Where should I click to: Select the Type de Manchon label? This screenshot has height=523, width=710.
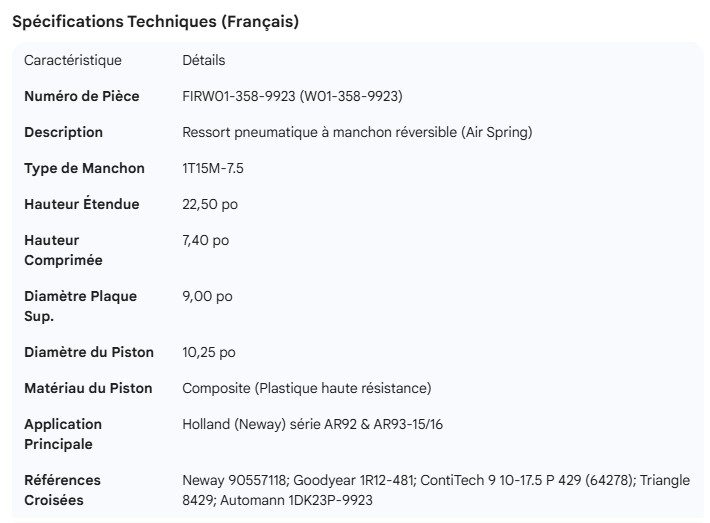[x=84, y=168]
